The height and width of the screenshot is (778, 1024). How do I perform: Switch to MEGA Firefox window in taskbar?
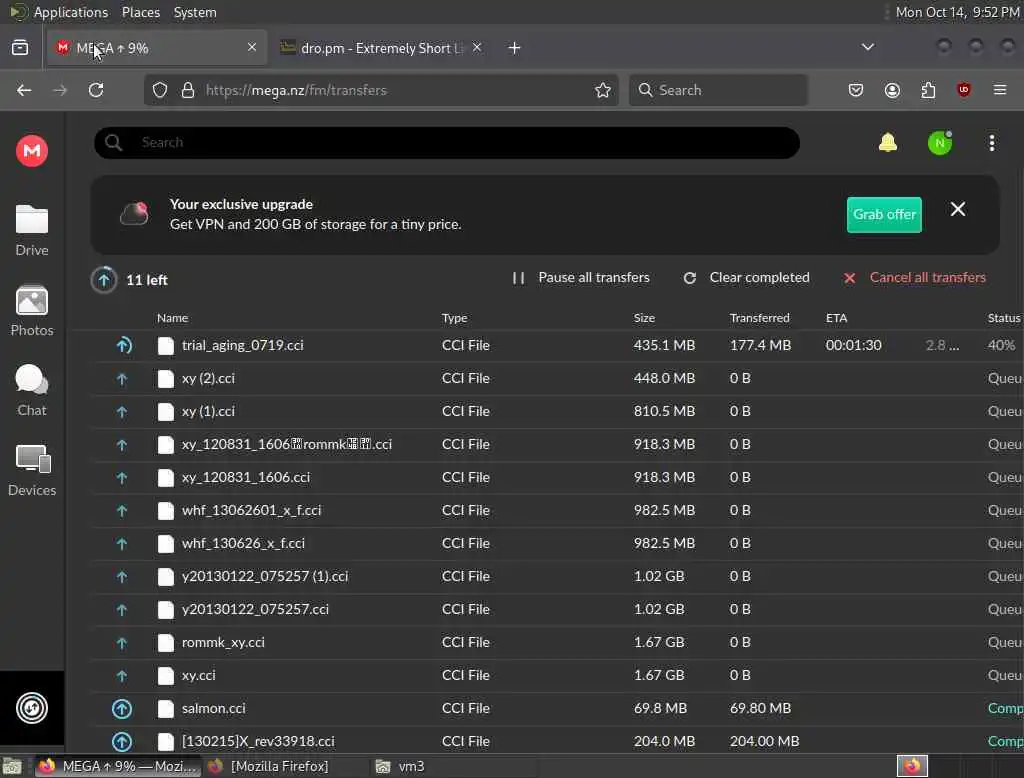(118, 766)
